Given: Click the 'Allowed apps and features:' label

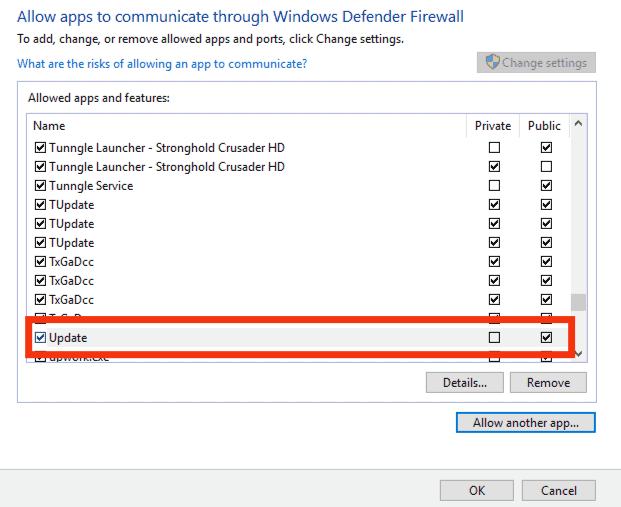Looking at the screenshot, I should [x=99, y=98].
